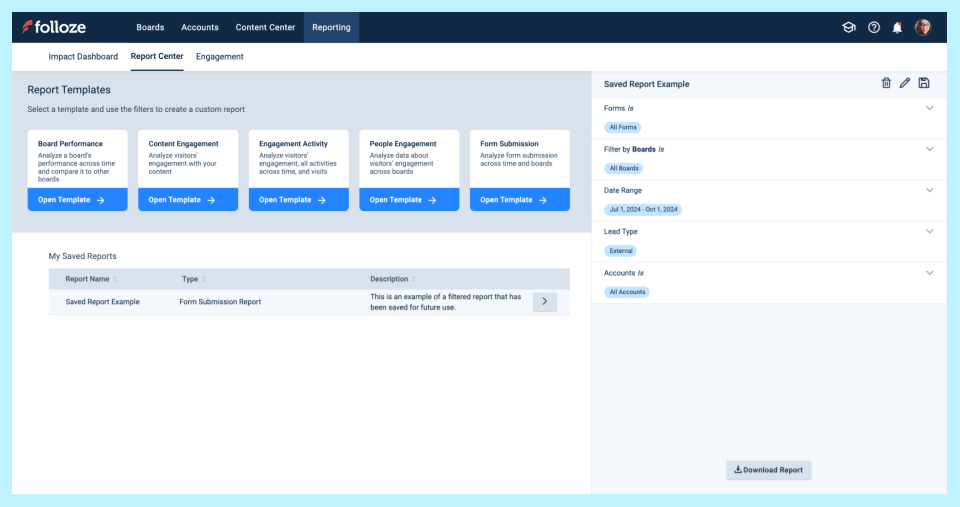Screen dimensions: 960x507
Task: Delete the saved report with trash icon
Action: (886, 83)
